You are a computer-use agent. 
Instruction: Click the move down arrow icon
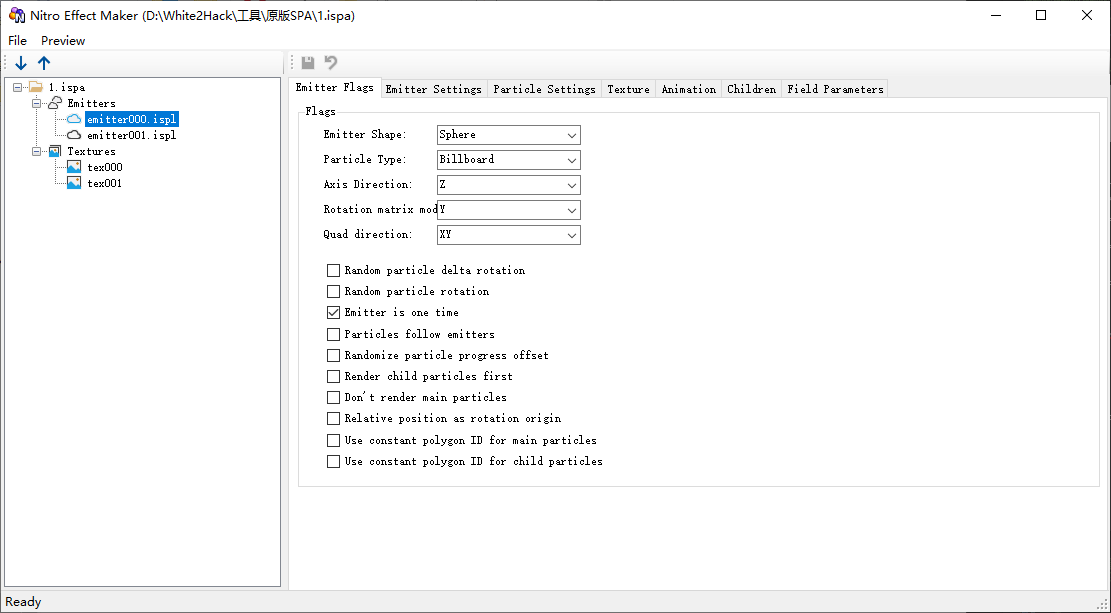tap(21, 63)
